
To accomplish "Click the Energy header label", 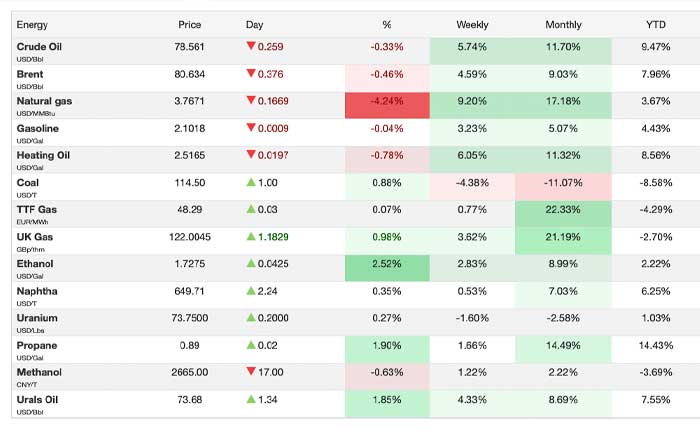I will pos(32,23).
